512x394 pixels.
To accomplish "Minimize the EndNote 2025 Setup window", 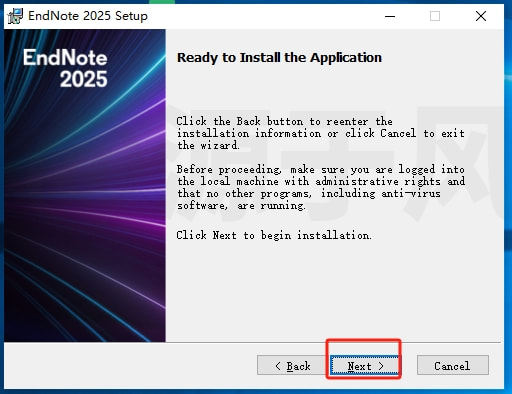I will [x=390, y=16].
